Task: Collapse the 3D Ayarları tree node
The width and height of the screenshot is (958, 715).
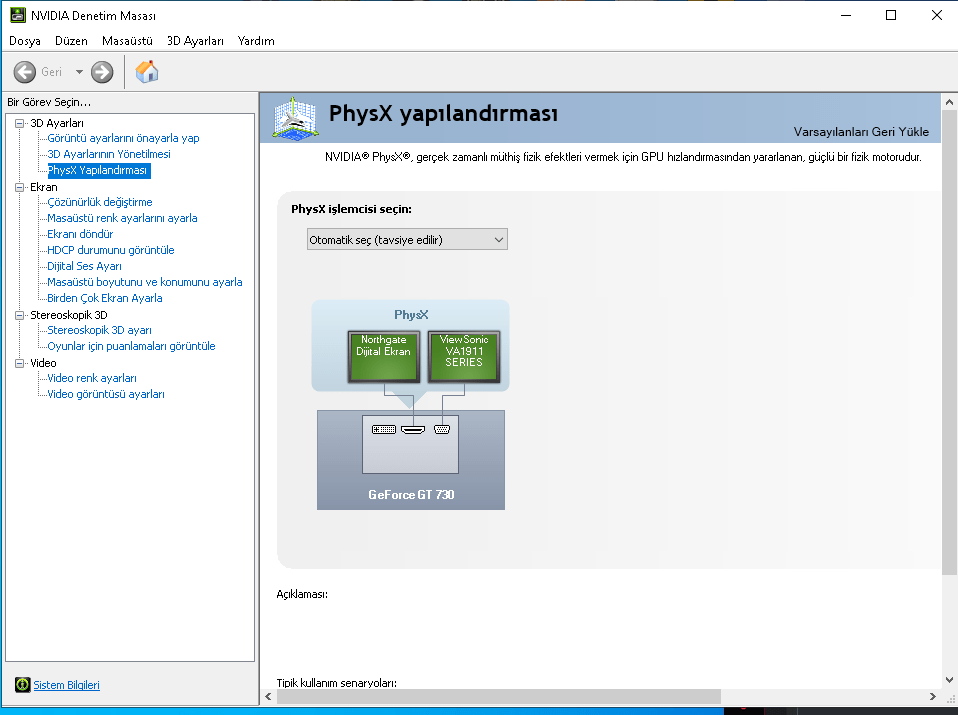Action: click(x=20, y=123)
